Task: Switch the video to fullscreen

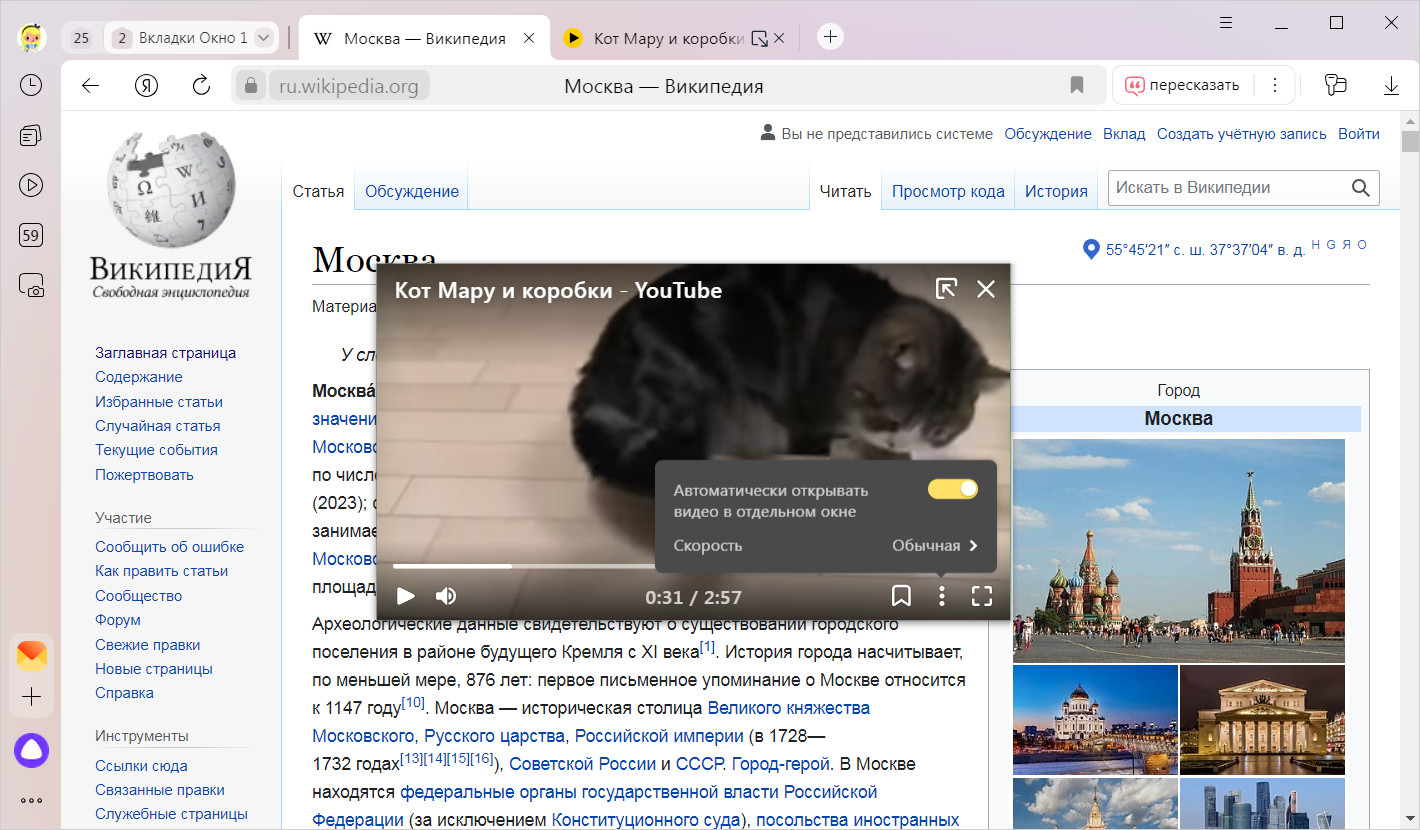Action: 982,597
